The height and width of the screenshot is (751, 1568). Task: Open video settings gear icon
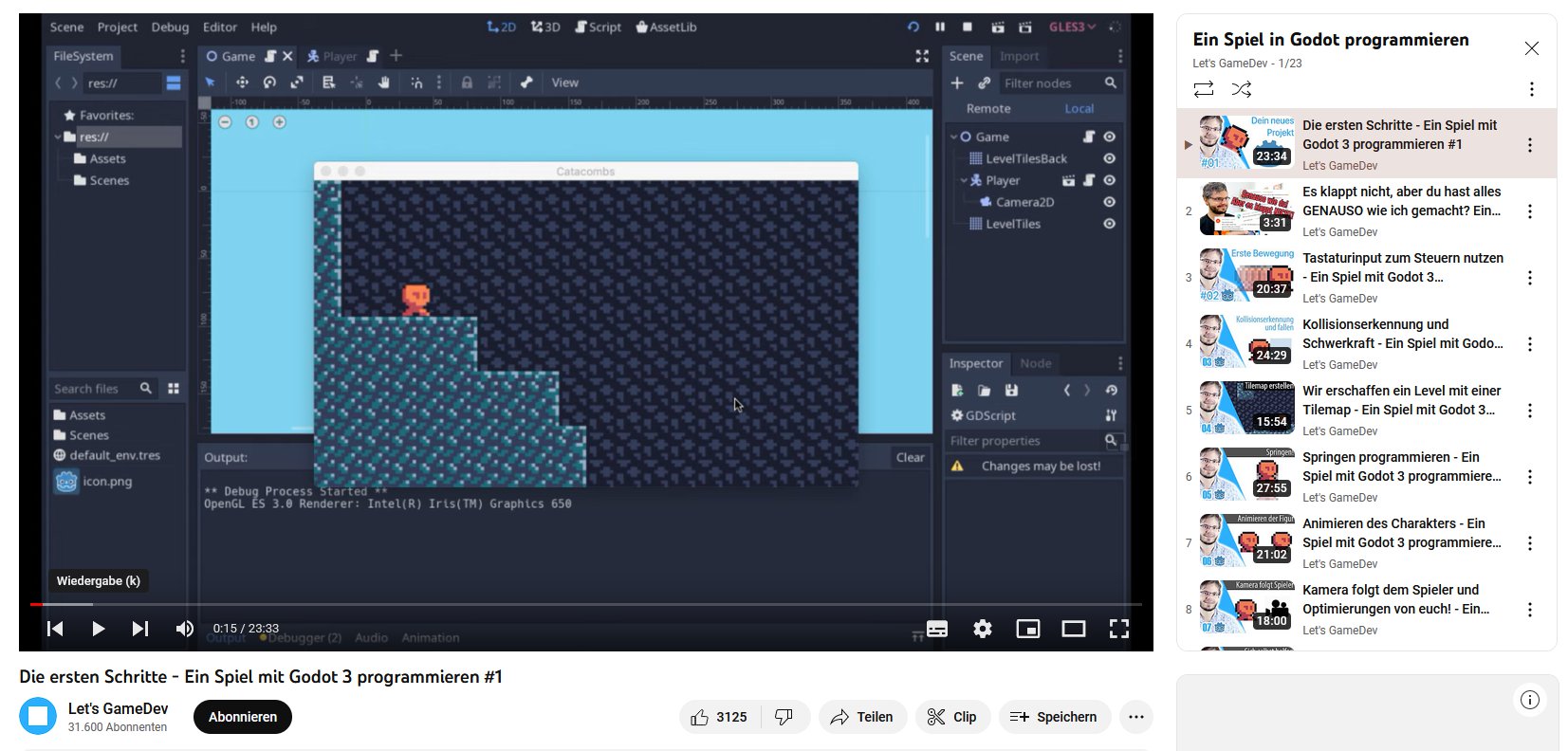[x=983, y=629]
